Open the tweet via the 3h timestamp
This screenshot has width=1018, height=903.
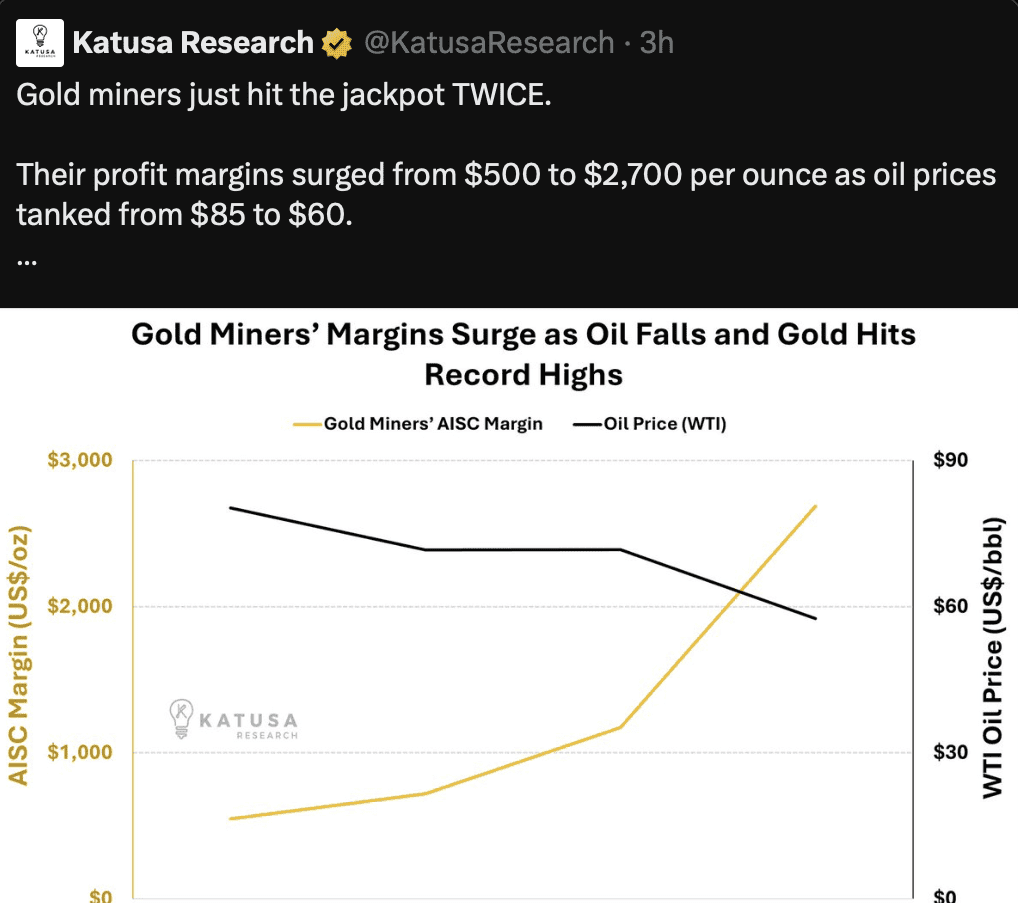656,43
